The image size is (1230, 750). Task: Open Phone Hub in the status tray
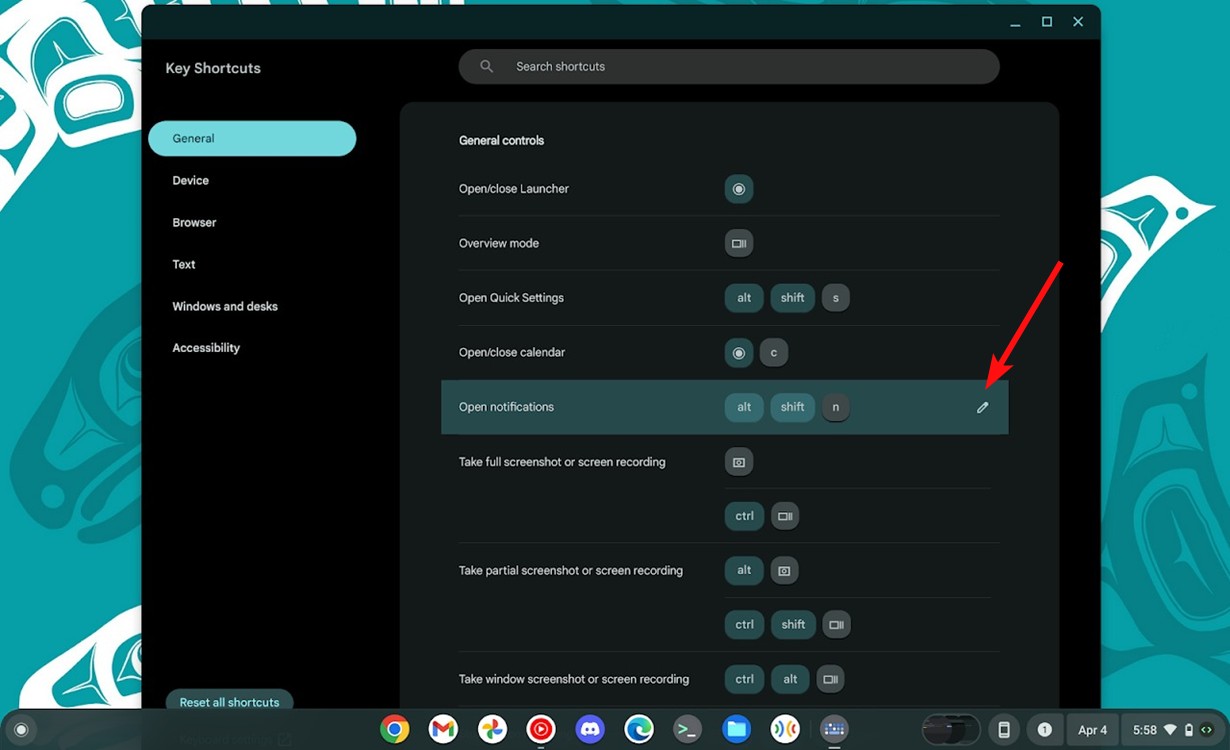pyautogui.click(x=1004, y=730)
